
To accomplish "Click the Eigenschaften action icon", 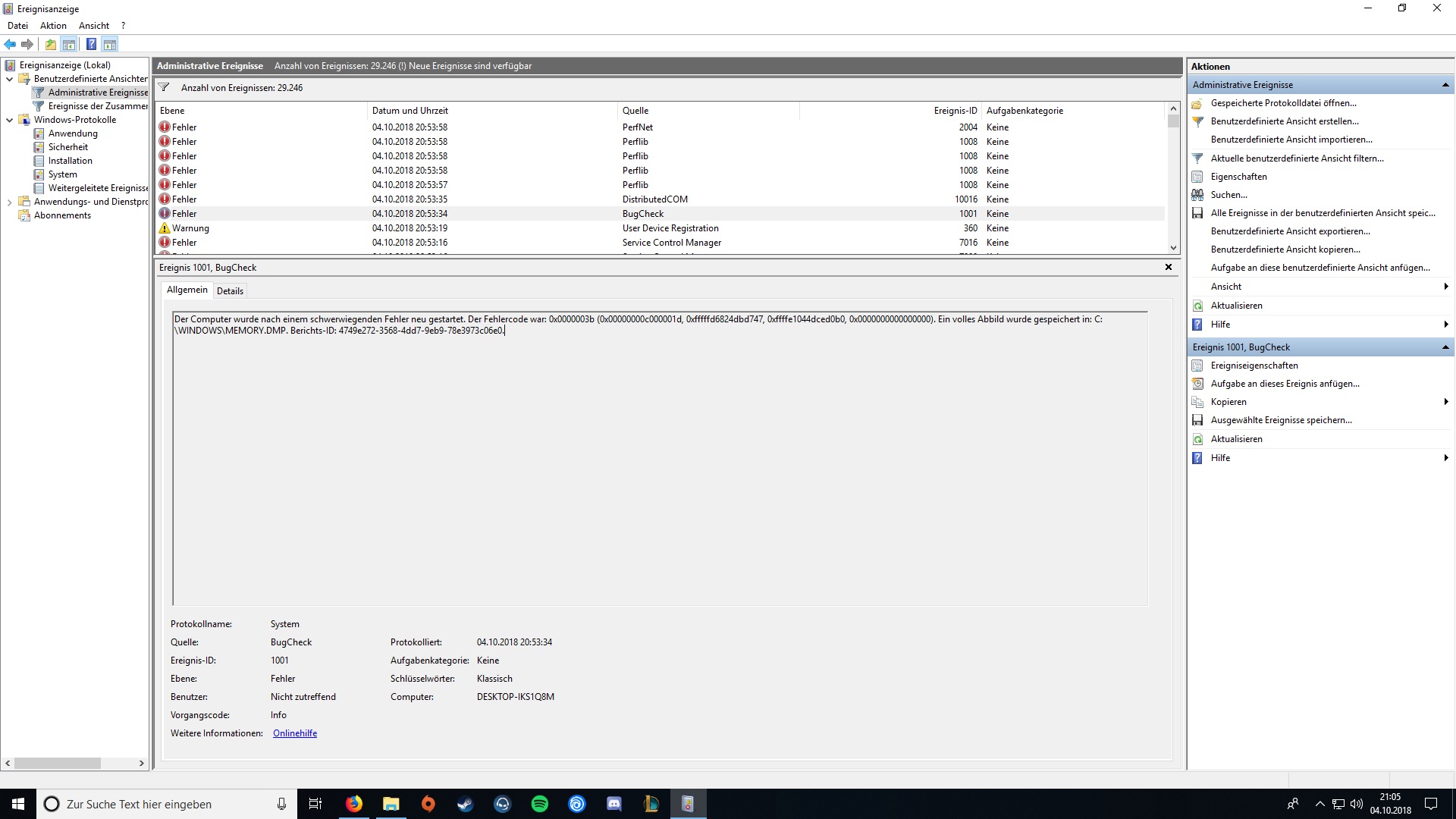I will pyautogui.click(x=1197, y=177).
